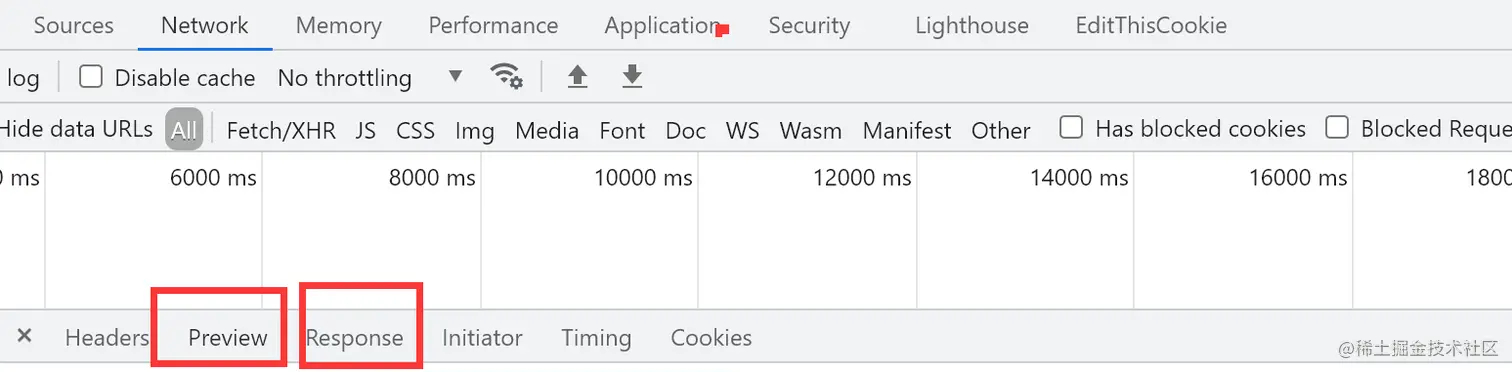The width and height of the screenshot is (1512, 372).
Task: Expand throttling options via arrow
Action: (x=456, y=76)
